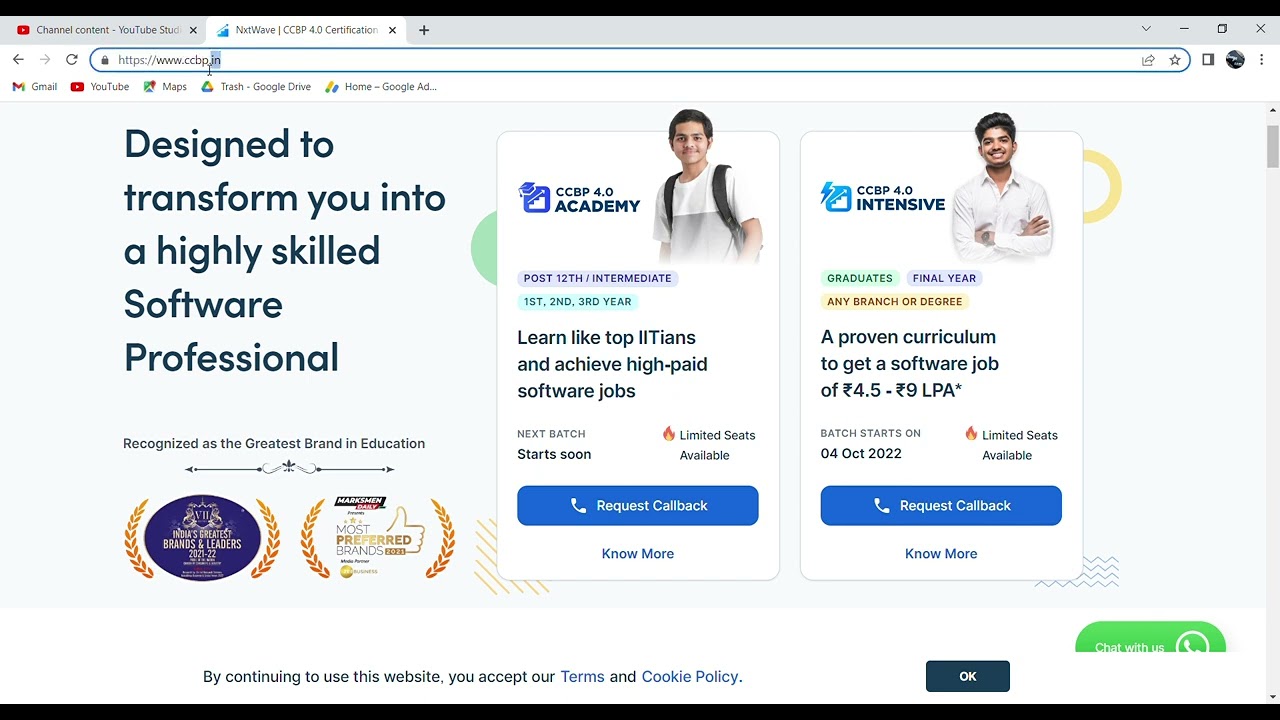Open the Chrome profile avatar
The width and height of the screenshot is (1280, 720).
[x=1235, y=60]
